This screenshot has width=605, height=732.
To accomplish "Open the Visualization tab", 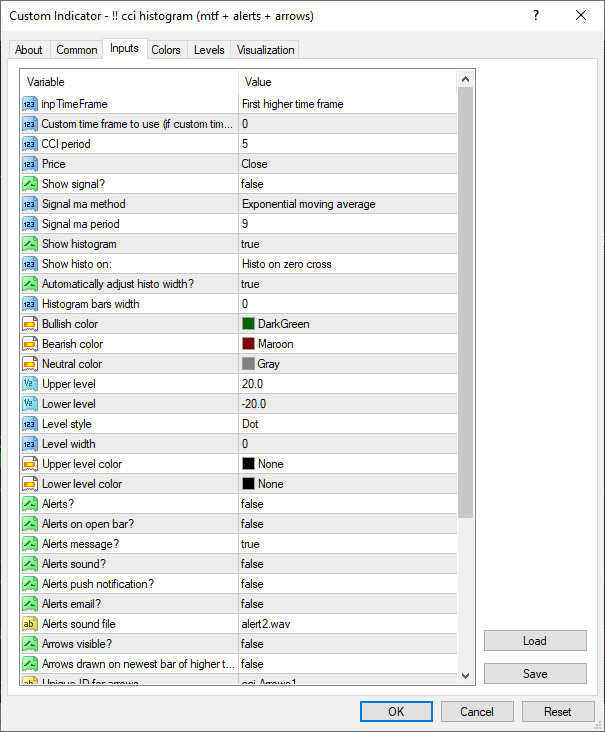I will 266,50.
